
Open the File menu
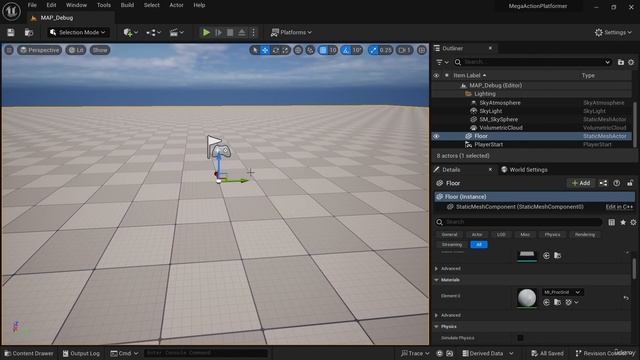point(32,5)
